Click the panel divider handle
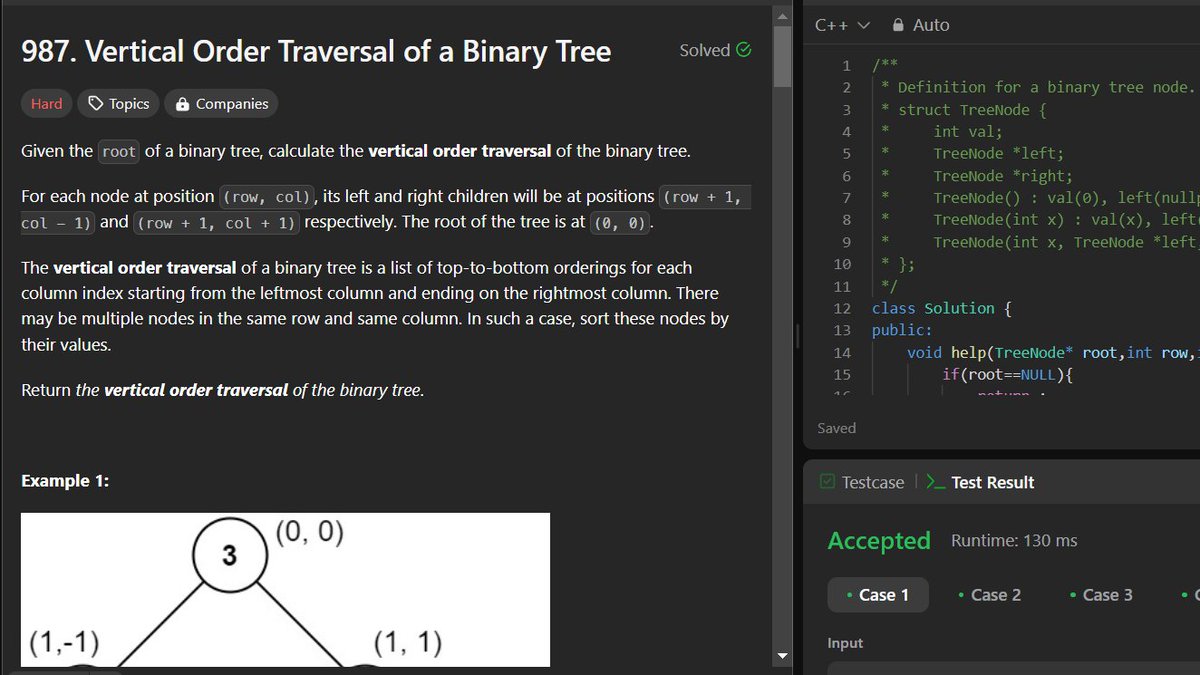Screen dimensions: 1200x675 (797, 337)
